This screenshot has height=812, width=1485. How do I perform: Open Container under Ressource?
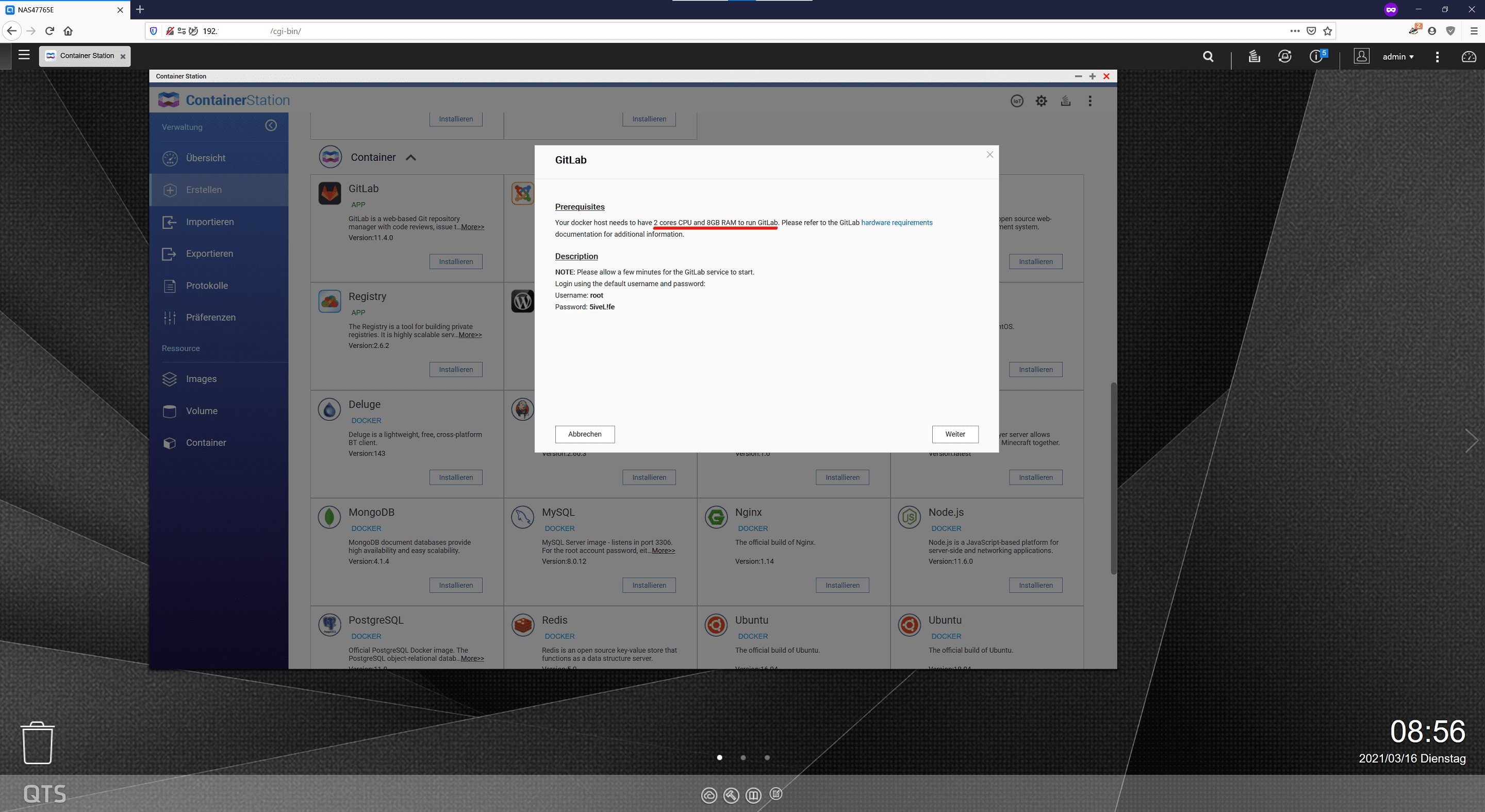(x=219, y=442)
